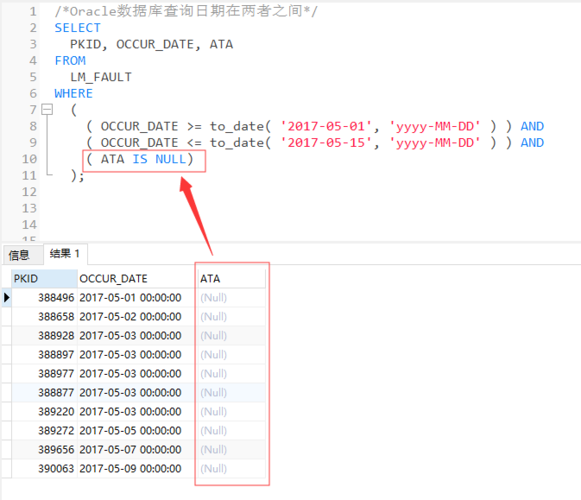
Task: Select PKID cell 389656
Action: [44, 450]
